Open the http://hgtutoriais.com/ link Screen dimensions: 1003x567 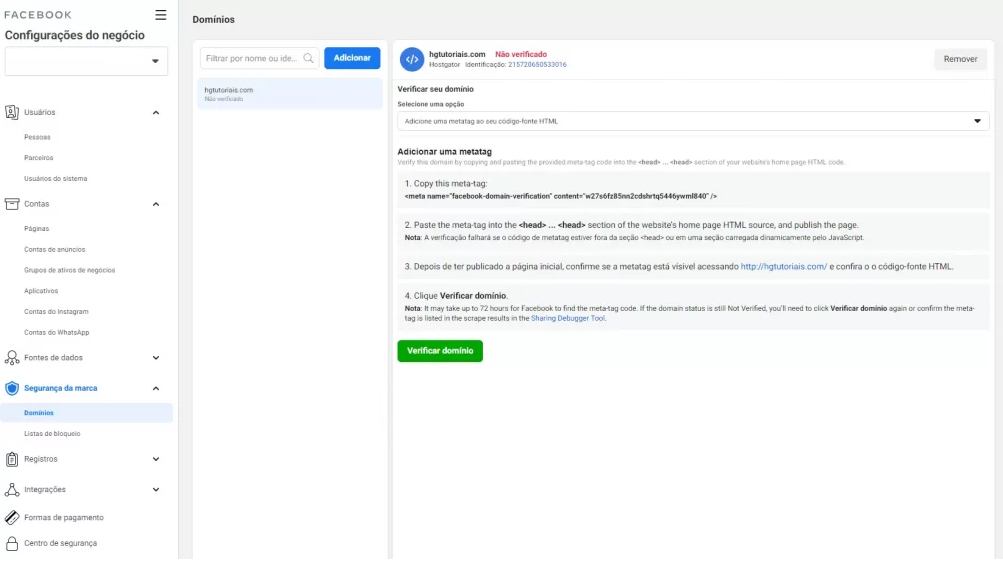point(784,267)
